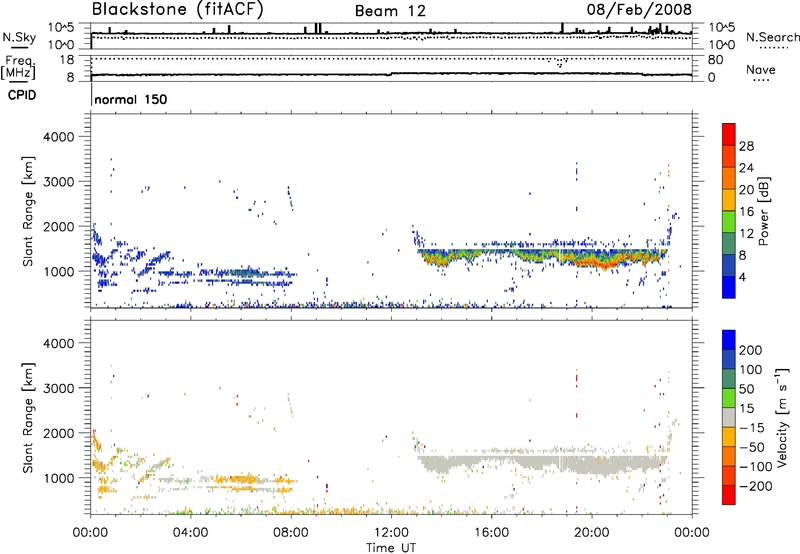Click the "4000" tick in the Power panel
The image size is (800, 554).
[x=59, y=137]
